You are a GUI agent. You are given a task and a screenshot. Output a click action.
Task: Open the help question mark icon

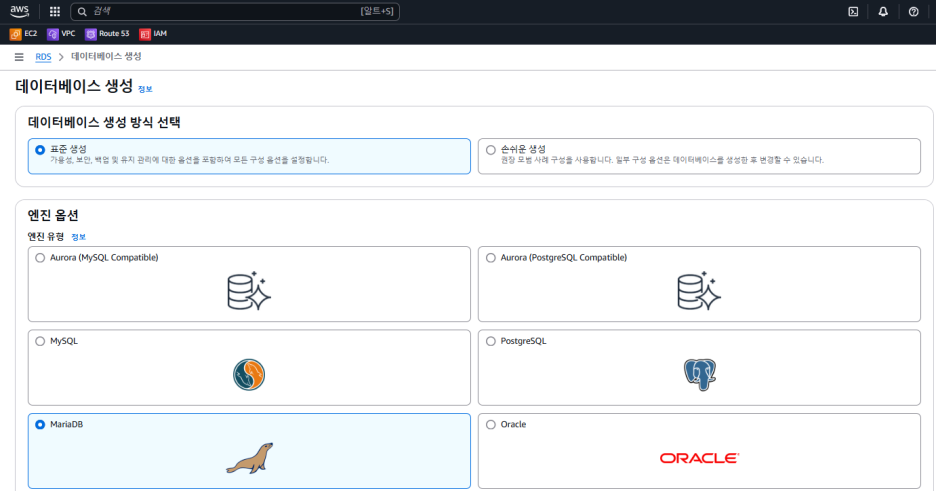(913, 11)
